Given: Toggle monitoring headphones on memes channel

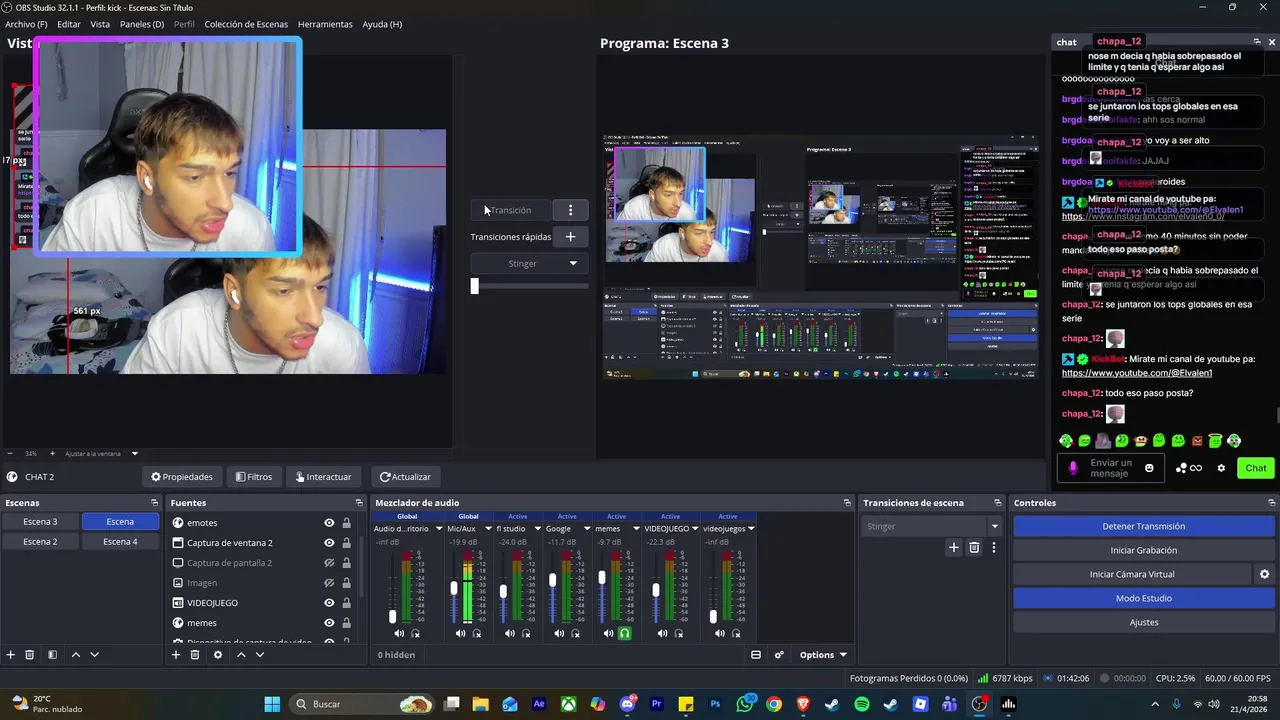Looking at the screenshot, I should [x=625, y=633].
